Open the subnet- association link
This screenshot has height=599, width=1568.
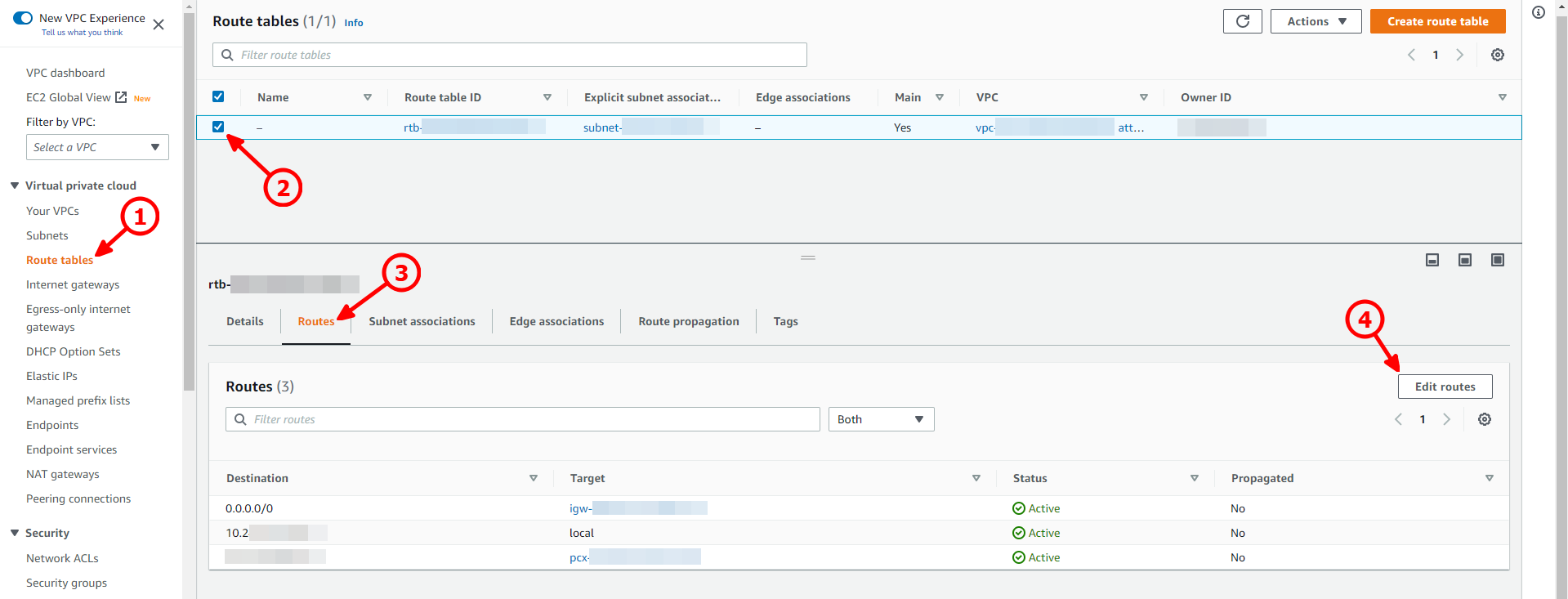click(x=651, y=127)
